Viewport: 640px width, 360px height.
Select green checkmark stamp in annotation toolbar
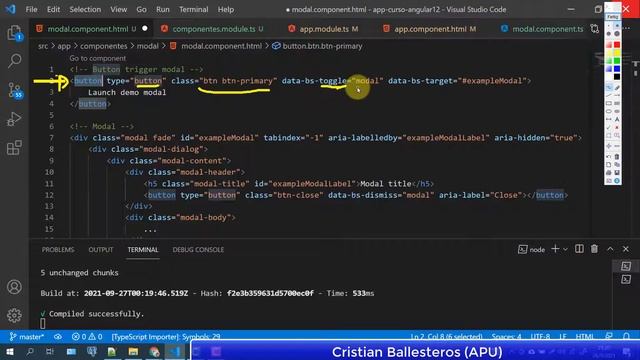click(609, 127)
